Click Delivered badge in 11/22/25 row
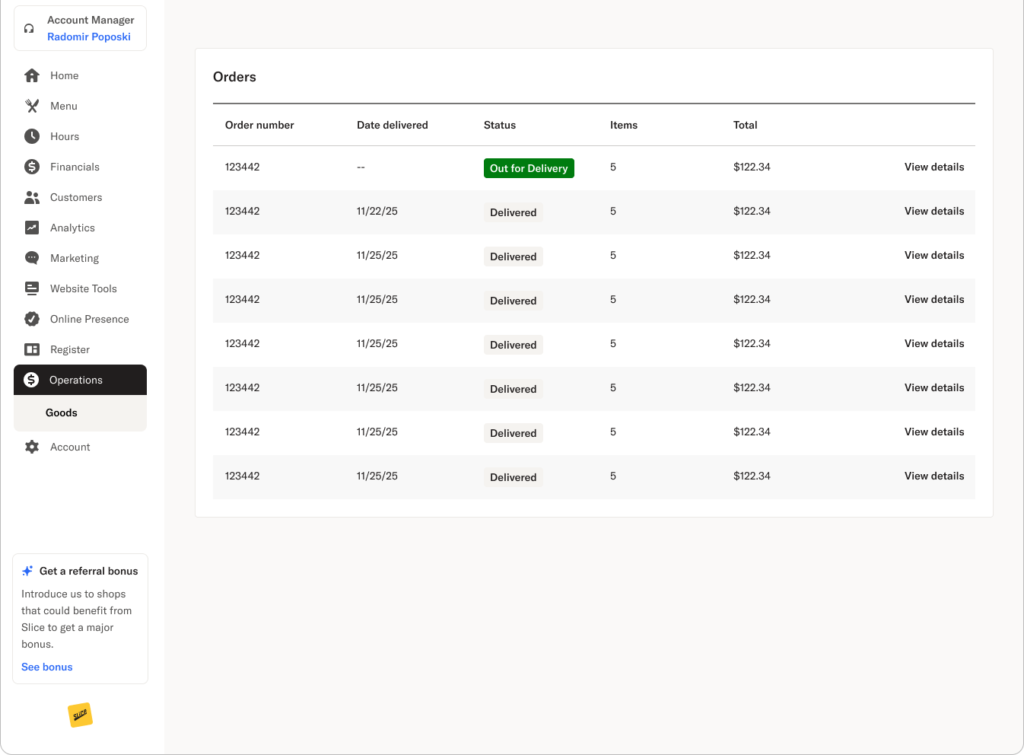 pos(513,212)
